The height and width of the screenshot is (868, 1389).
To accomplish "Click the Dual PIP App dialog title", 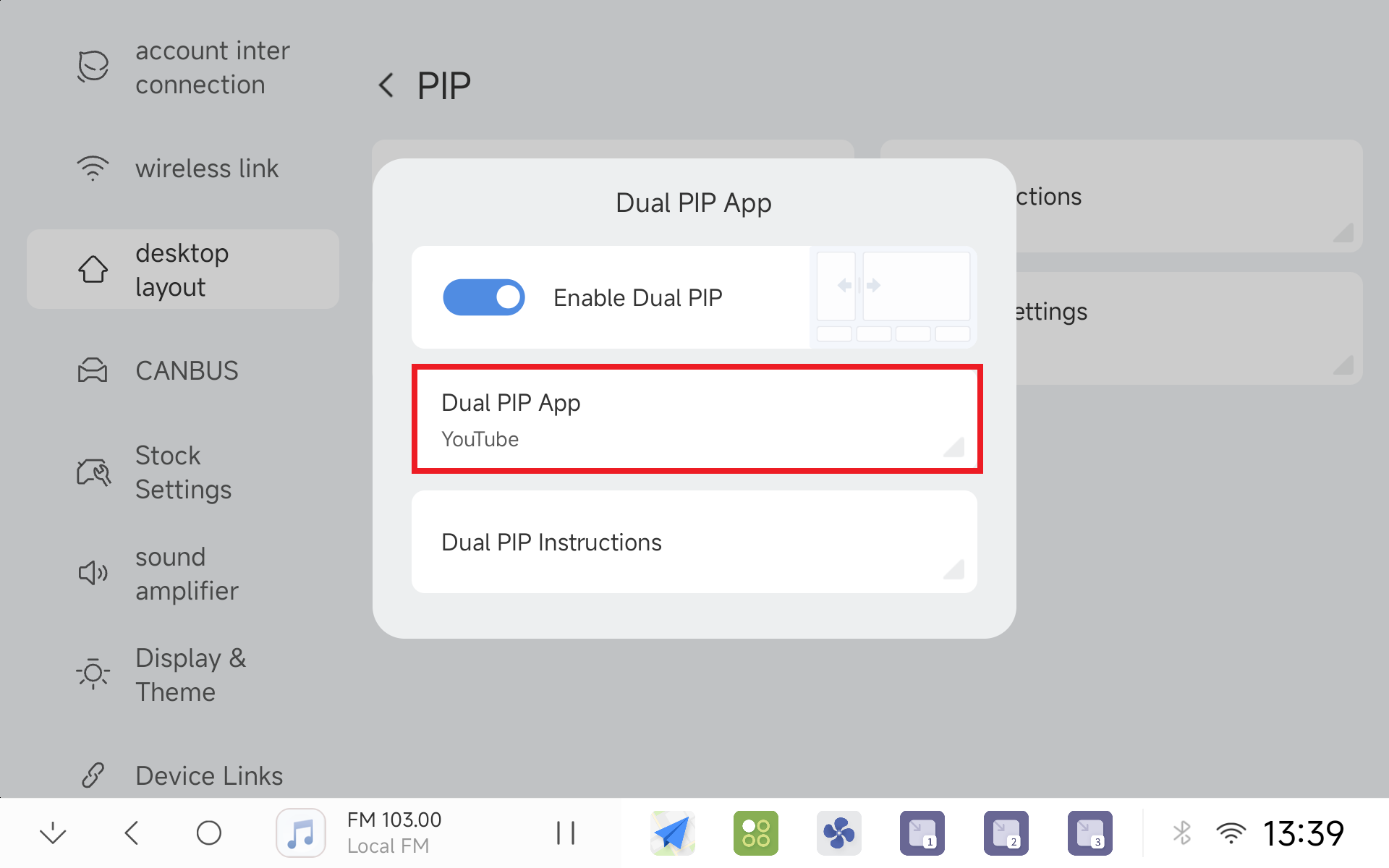I will pos(694,203).
